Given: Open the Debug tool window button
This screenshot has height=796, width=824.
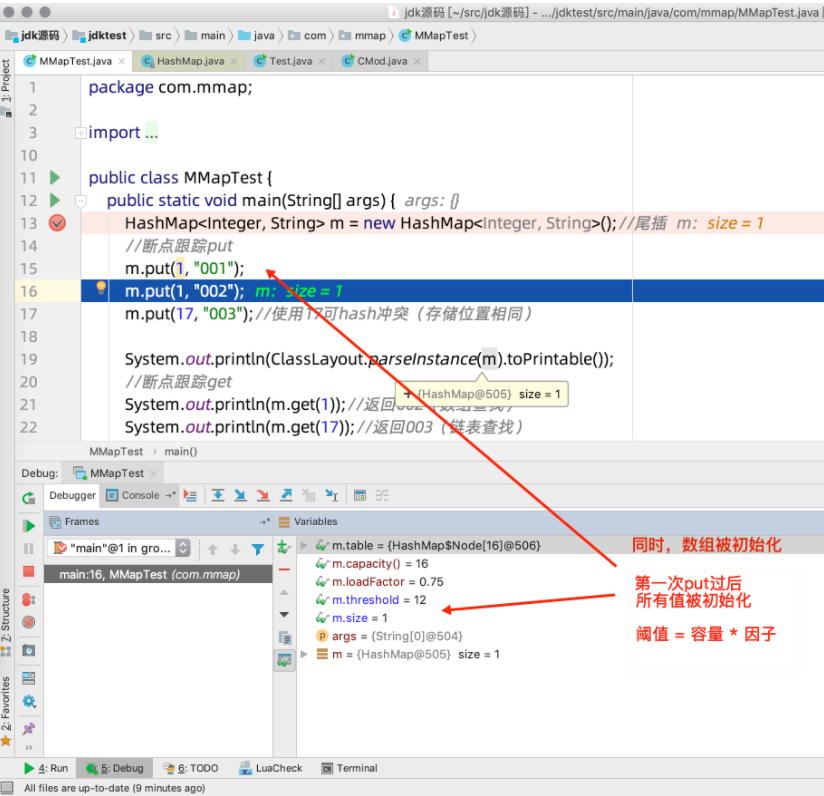Looking at the screenshot, I should pyautogui.click(x=115, y=768).
